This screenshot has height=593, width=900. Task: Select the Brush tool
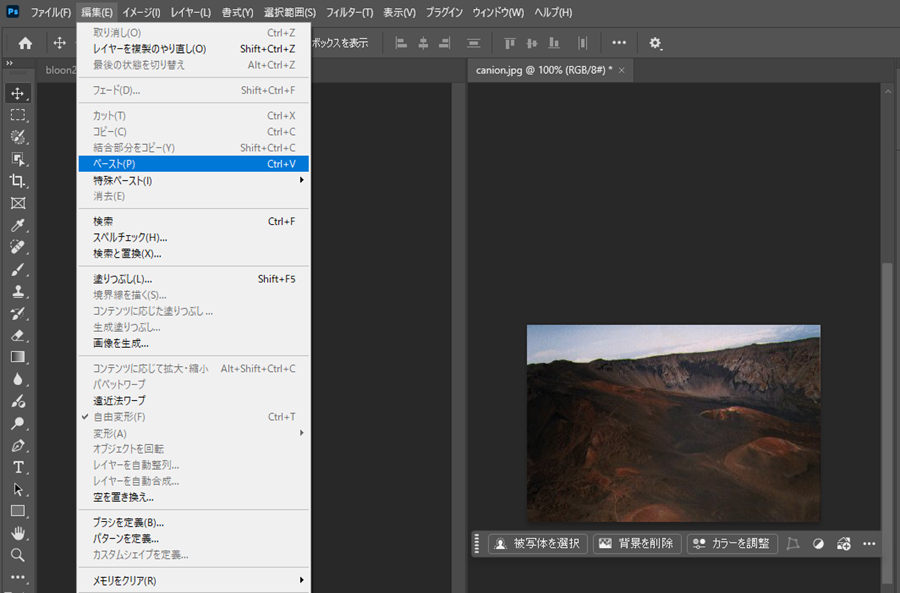click(x=18, y=269)
